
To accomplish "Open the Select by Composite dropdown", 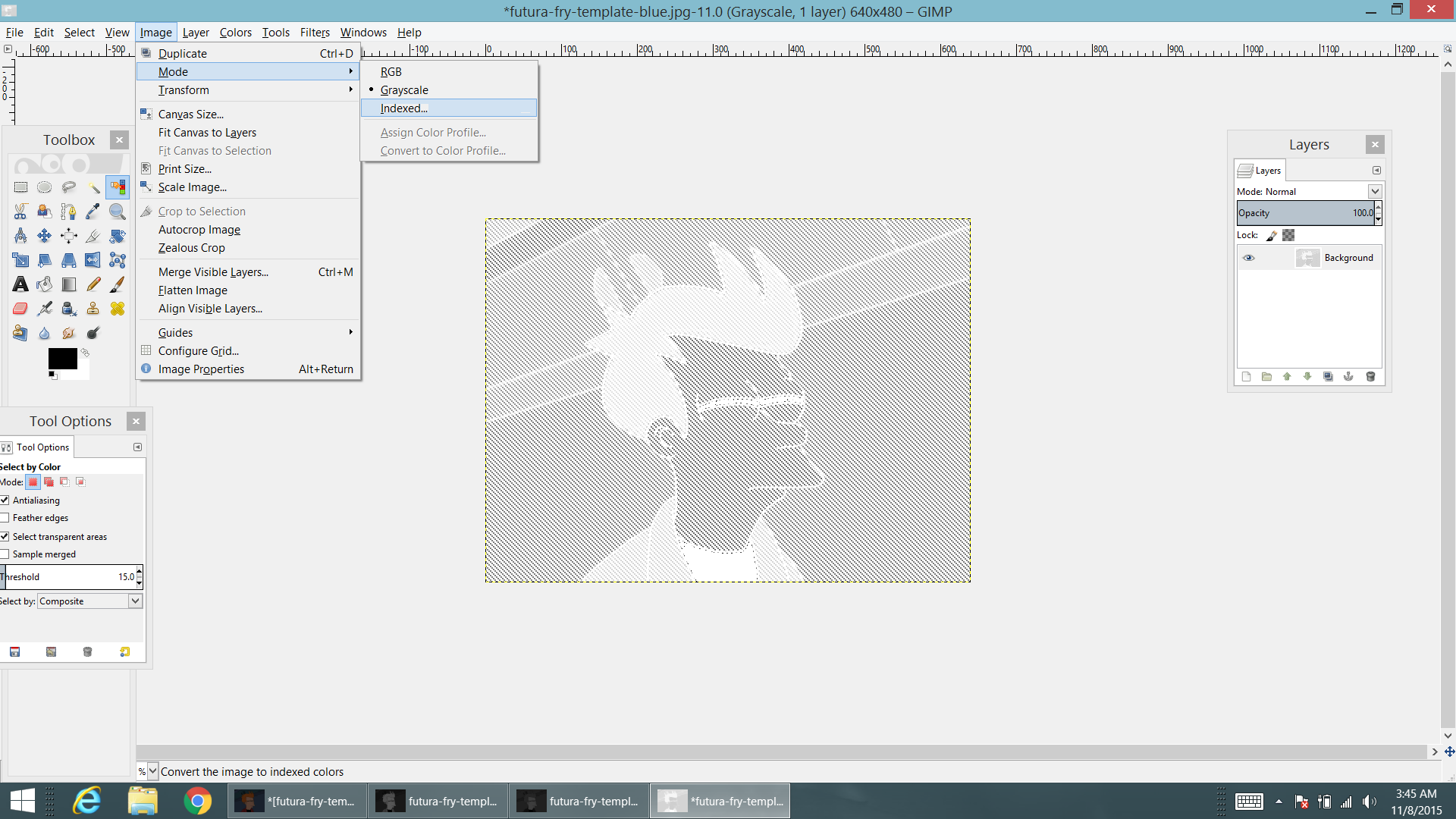I will point(89,601).
